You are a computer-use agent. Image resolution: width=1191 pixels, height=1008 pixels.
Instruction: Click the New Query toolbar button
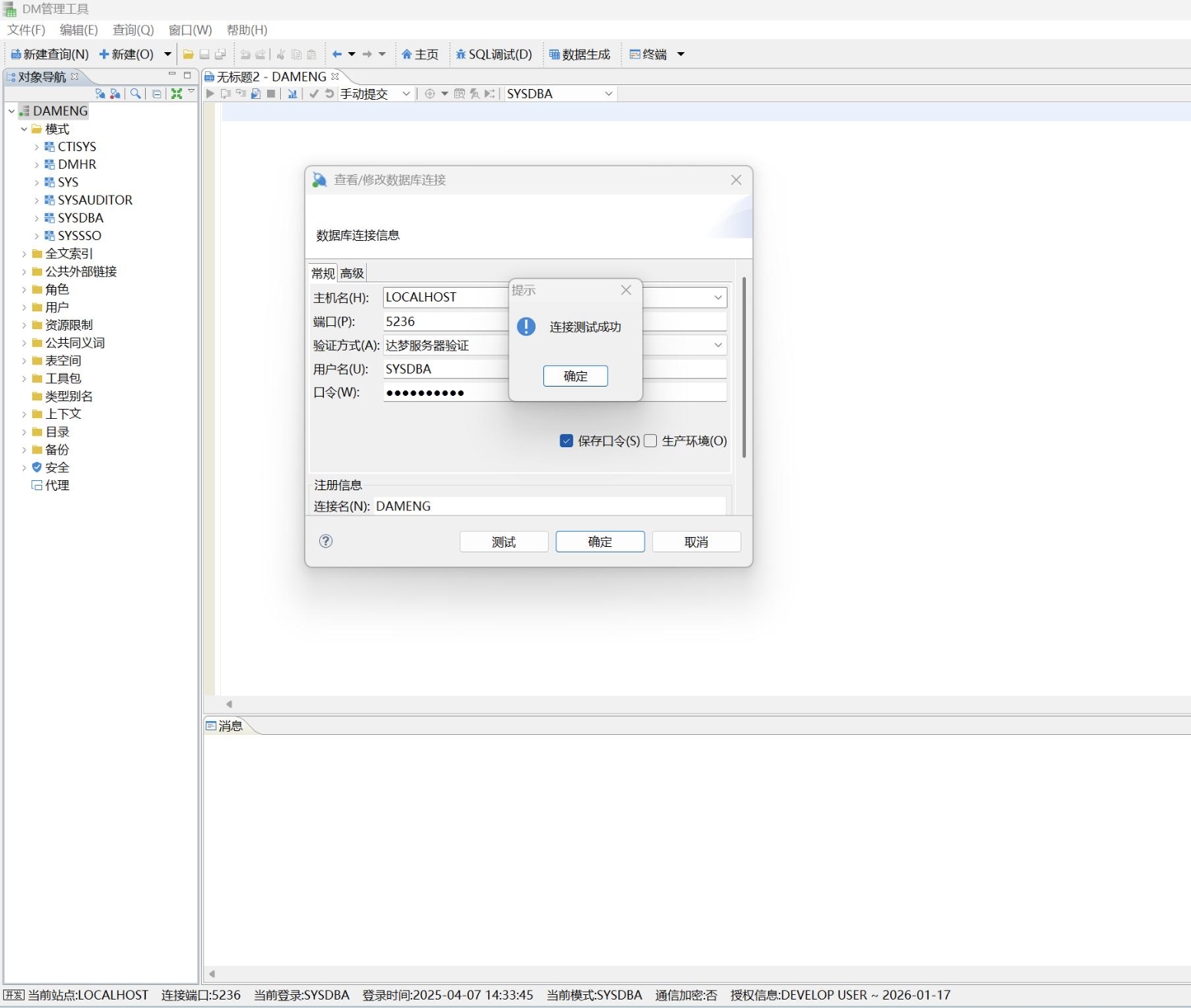[49, 54]
